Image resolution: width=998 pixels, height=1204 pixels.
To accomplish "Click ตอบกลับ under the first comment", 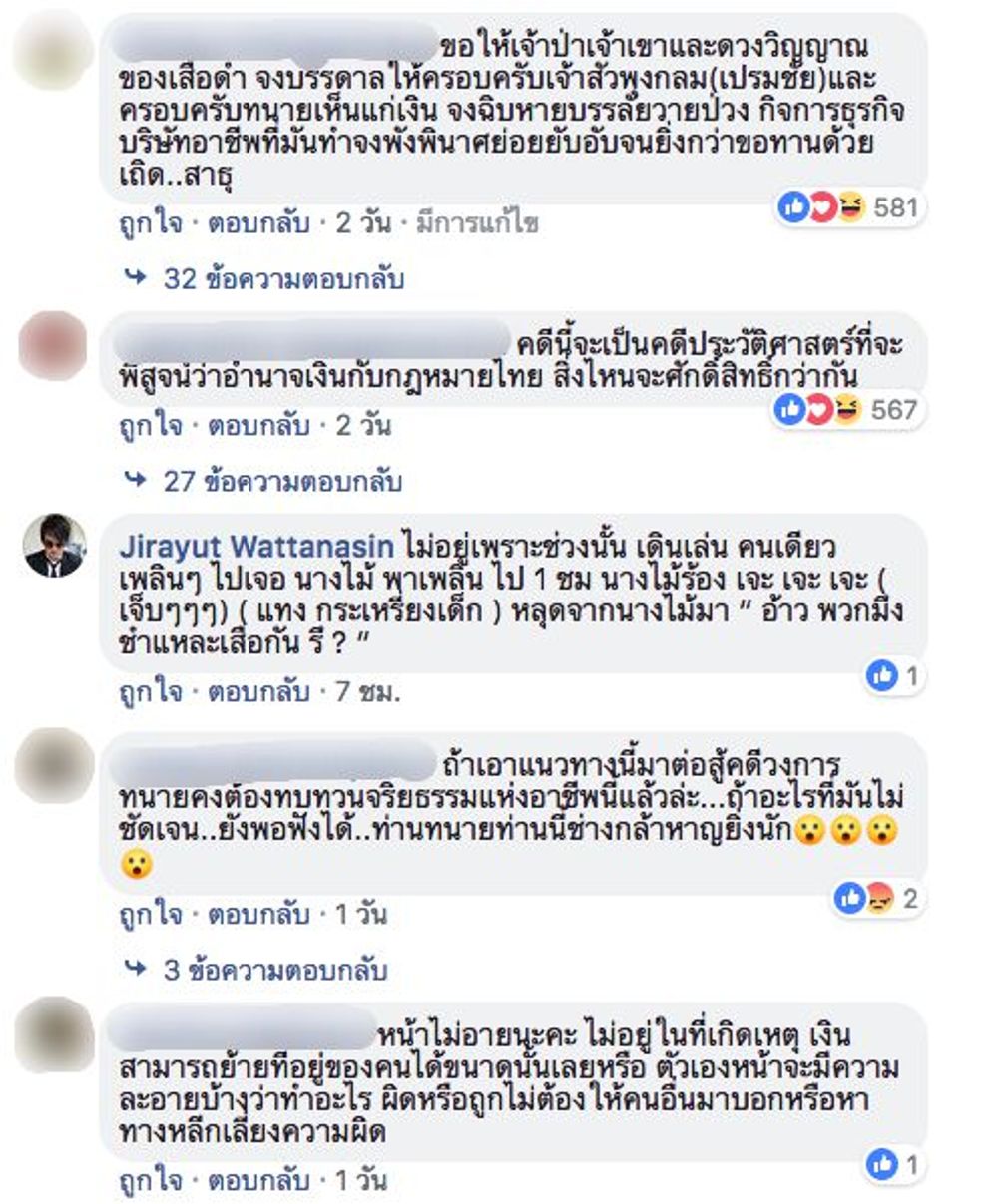I will coord(258,223).
